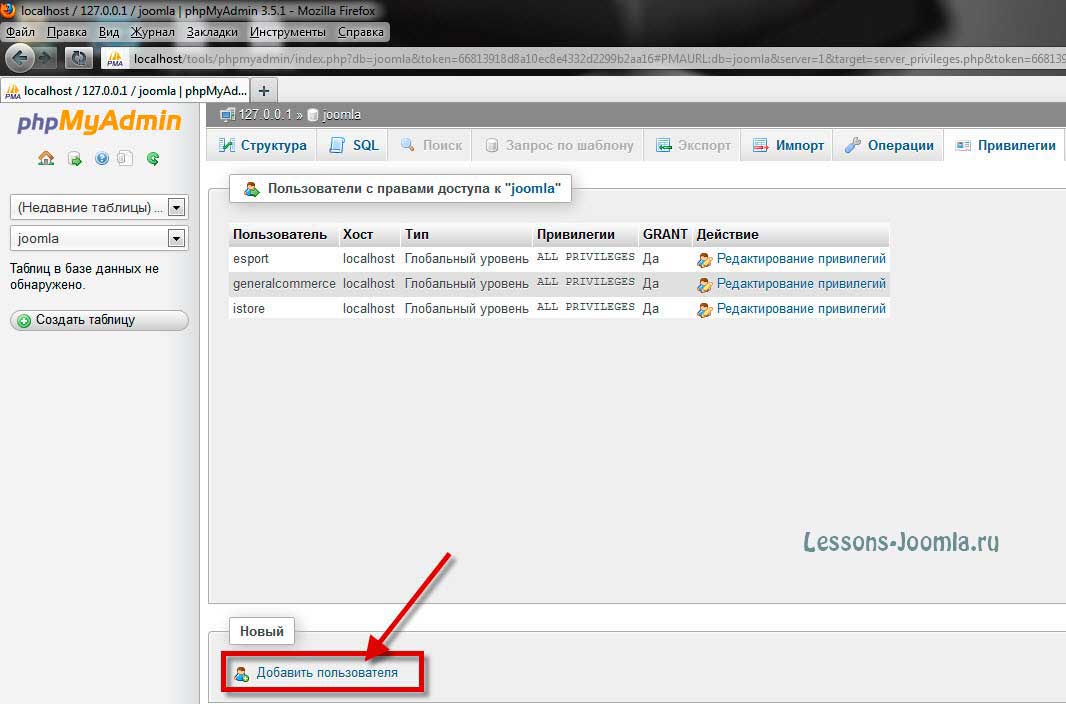Expand the recent tables dropdown
The image size is (1066, 704).
pyautogui.click(x=99, y=207)
